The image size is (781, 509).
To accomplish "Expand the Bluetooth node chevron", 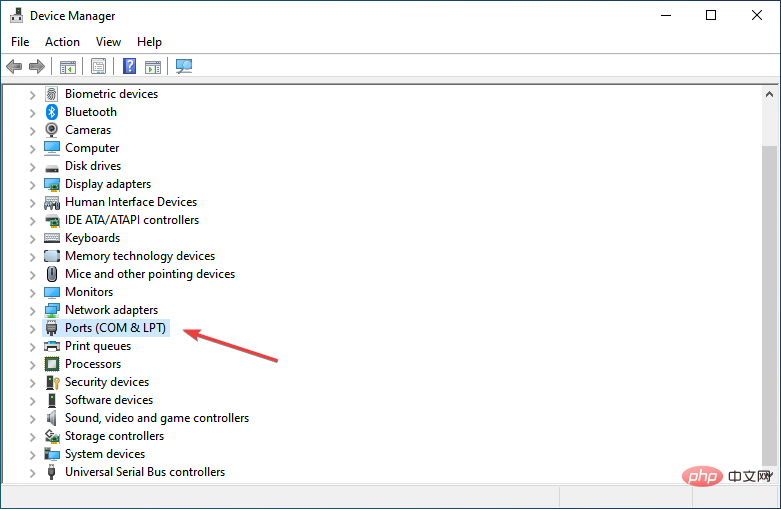I will pyautogui.click(x=32, y=113).
